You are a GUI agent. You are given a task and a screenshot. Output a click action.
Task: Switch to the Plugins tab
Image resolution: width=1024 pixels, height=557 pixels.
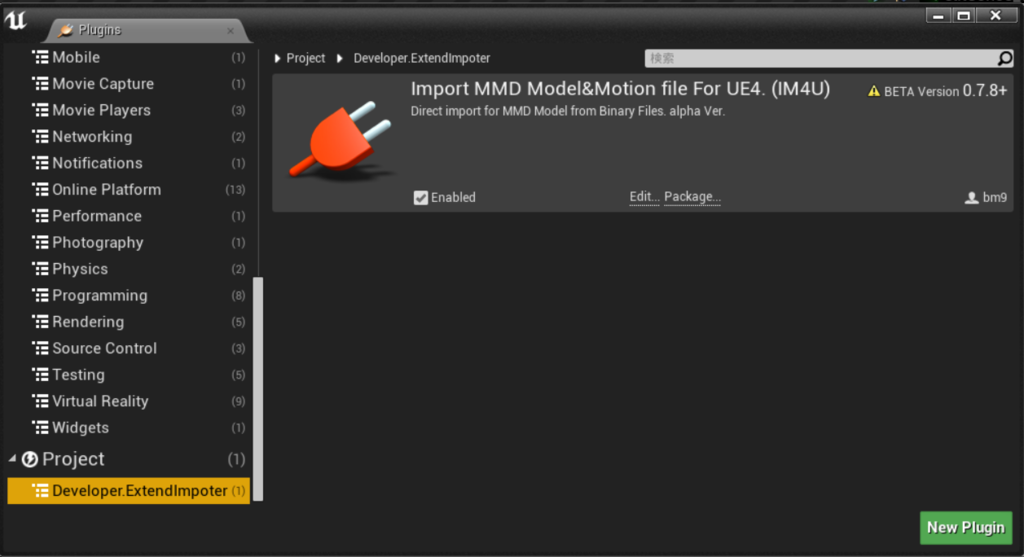(x=147, y=30)
